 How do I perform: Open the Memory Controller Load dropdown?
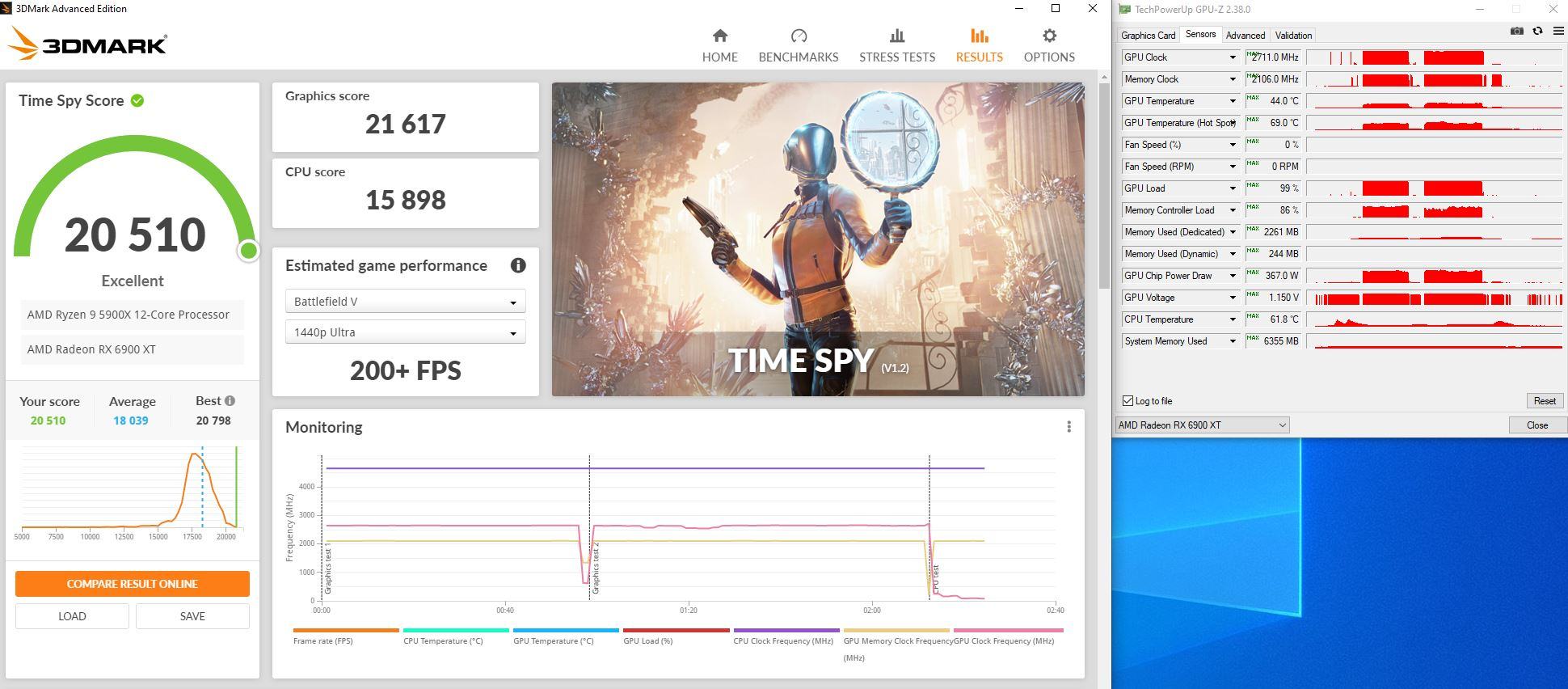point(1233,210)
